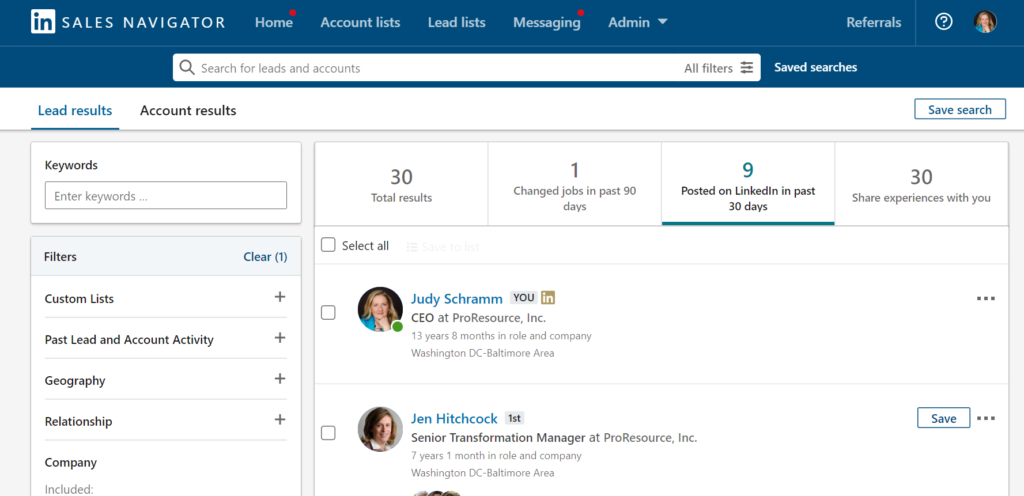Show Posted on LinkedIn in past 30 days
This screenshot has height=496, width=1024.
tap(748, 185)
